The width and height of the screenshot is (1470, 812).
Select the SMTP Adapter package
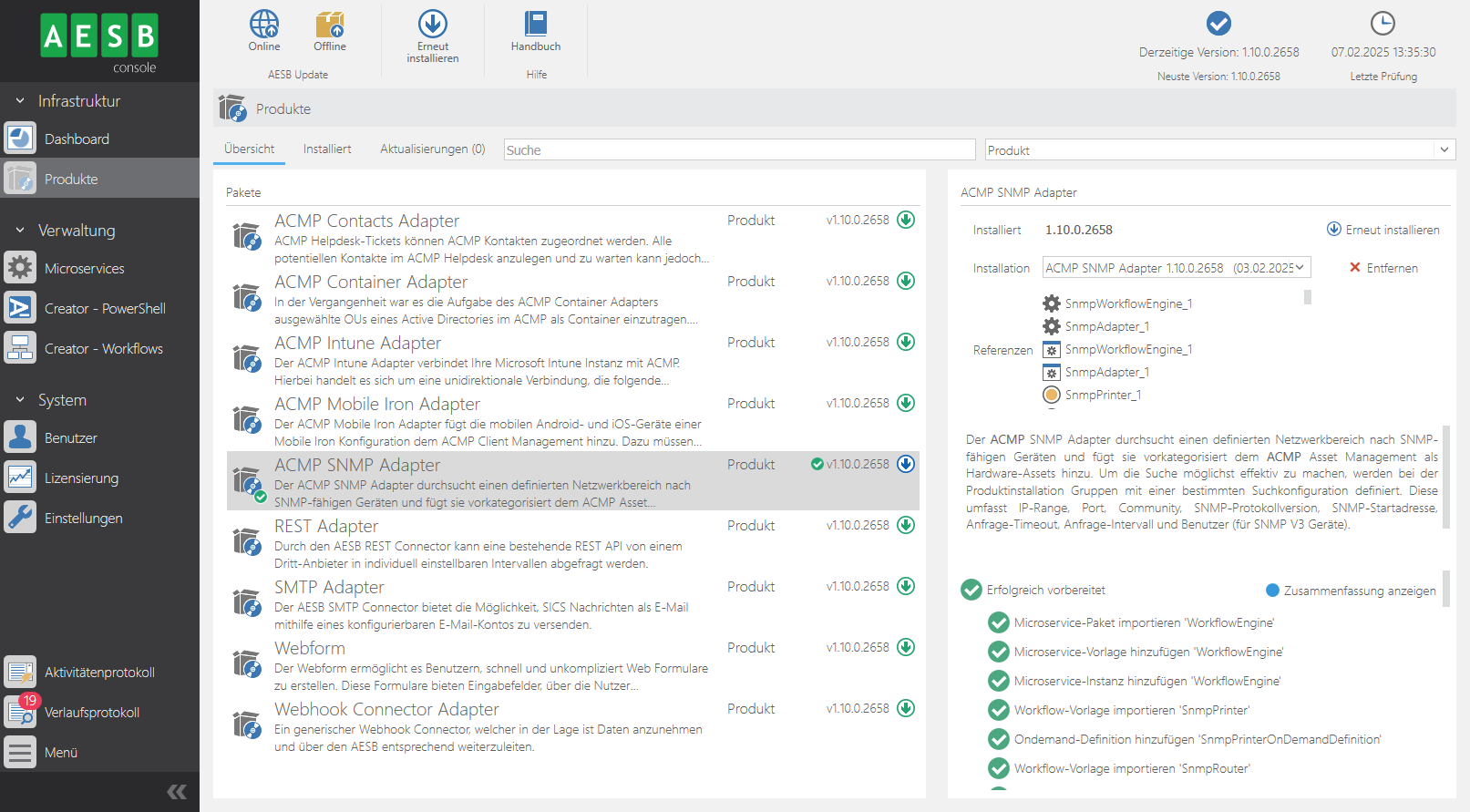572,604
